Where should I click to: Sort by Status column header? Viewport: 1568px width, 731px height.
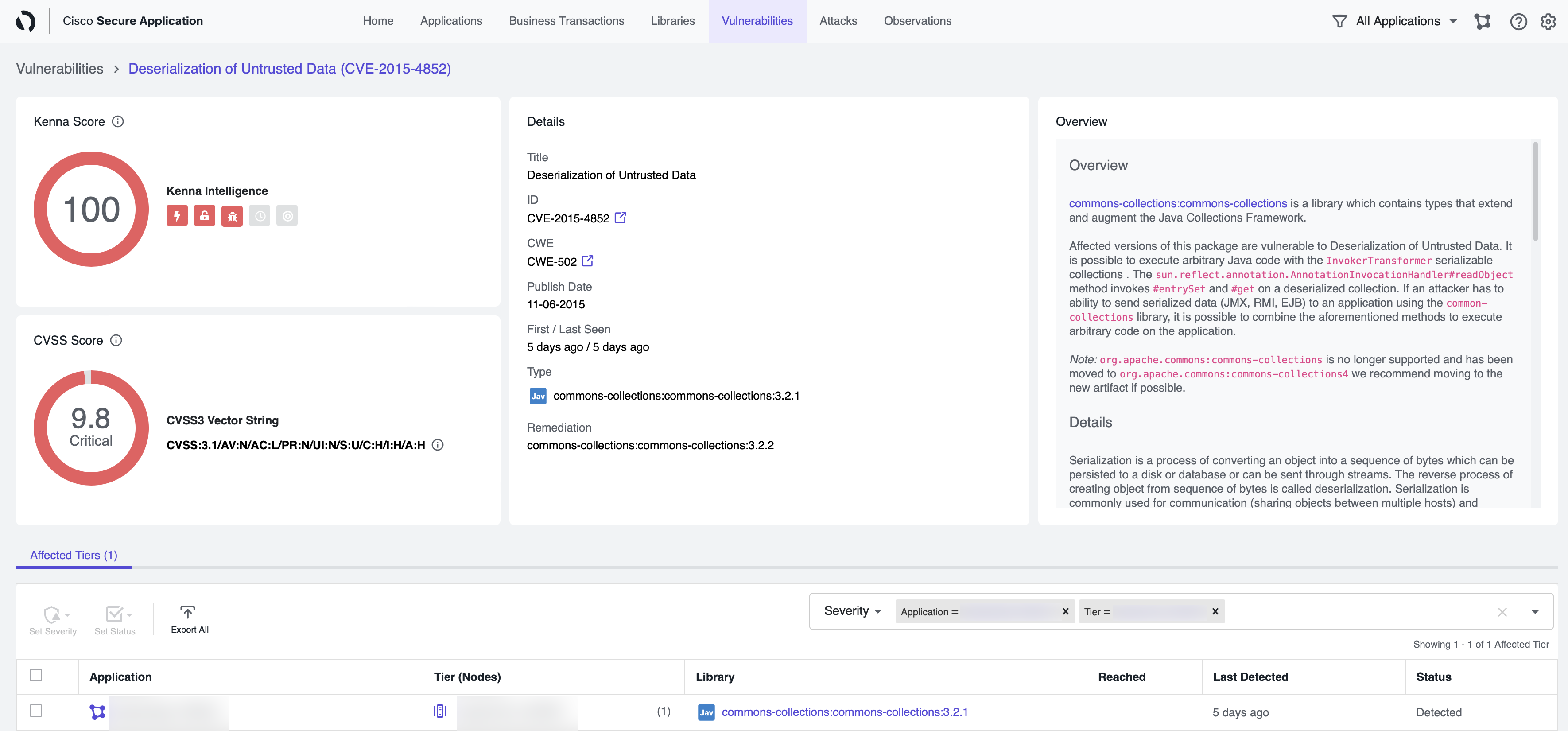coord(1433,676)
